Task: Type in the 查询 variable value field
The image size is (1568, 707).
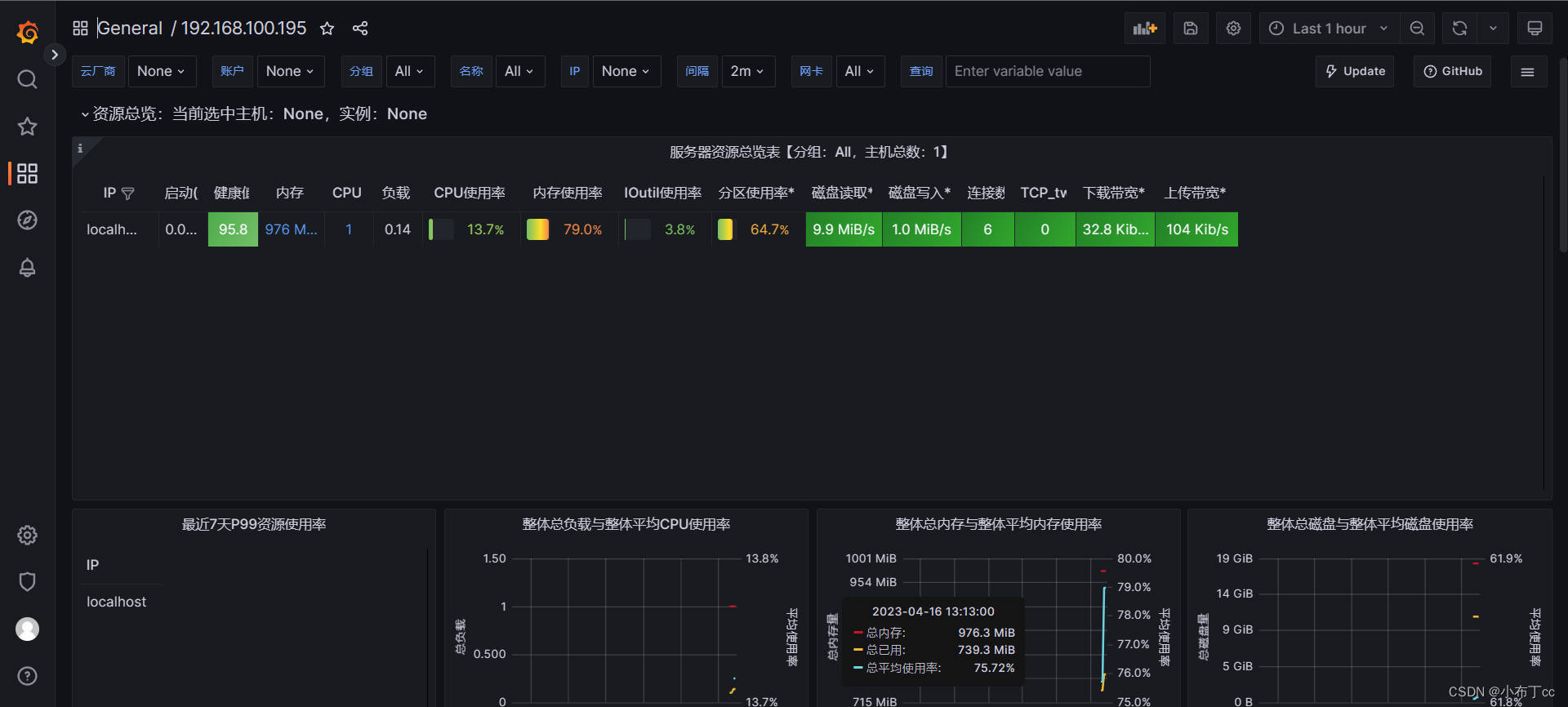Action: coord(1048,72)
